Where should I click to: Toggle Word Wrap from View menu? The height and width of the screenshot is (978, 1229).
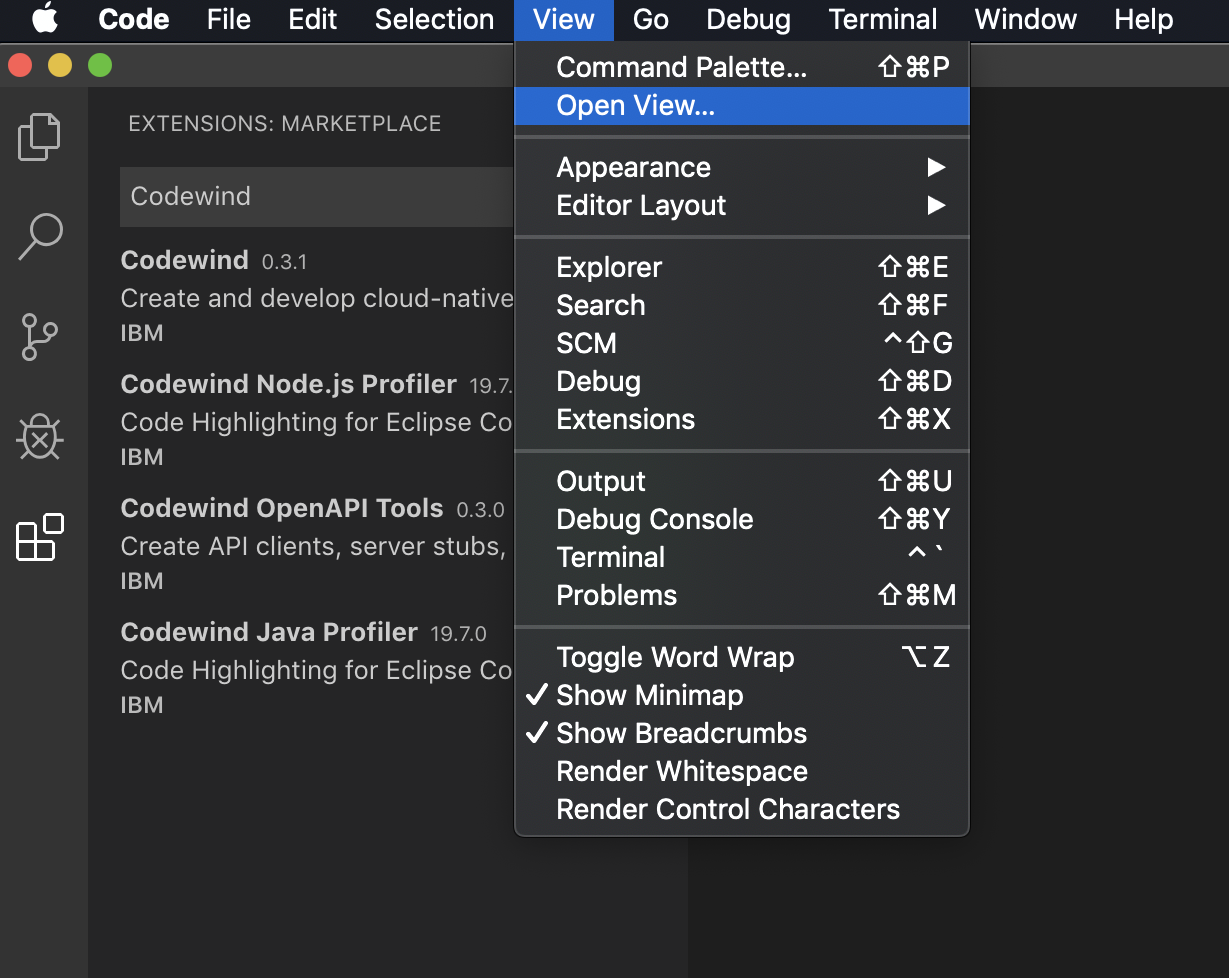click(741, 657)
